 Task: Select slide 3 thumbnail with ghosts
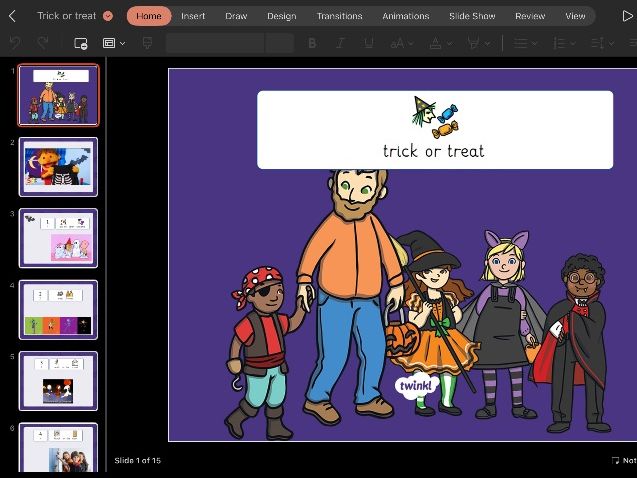pyautogui.click(x=58, y=238)
